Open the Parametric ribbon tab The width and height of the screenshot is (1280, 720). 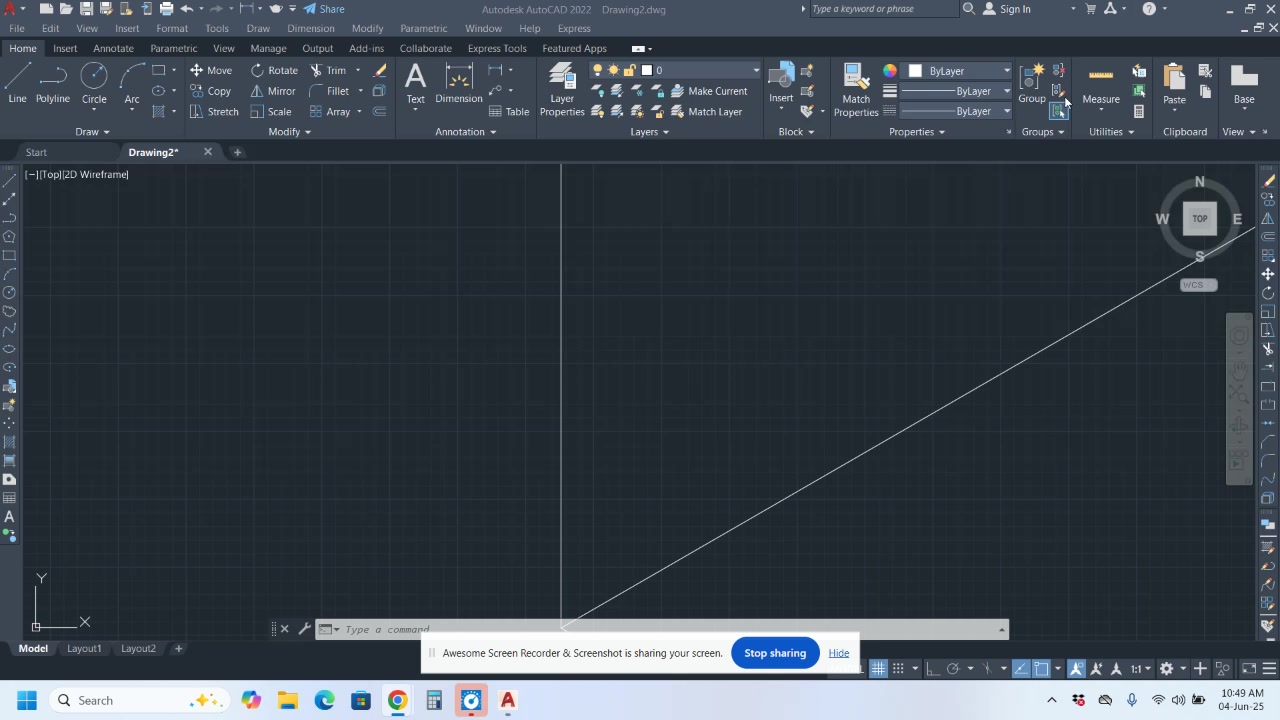tap(174, 48)
